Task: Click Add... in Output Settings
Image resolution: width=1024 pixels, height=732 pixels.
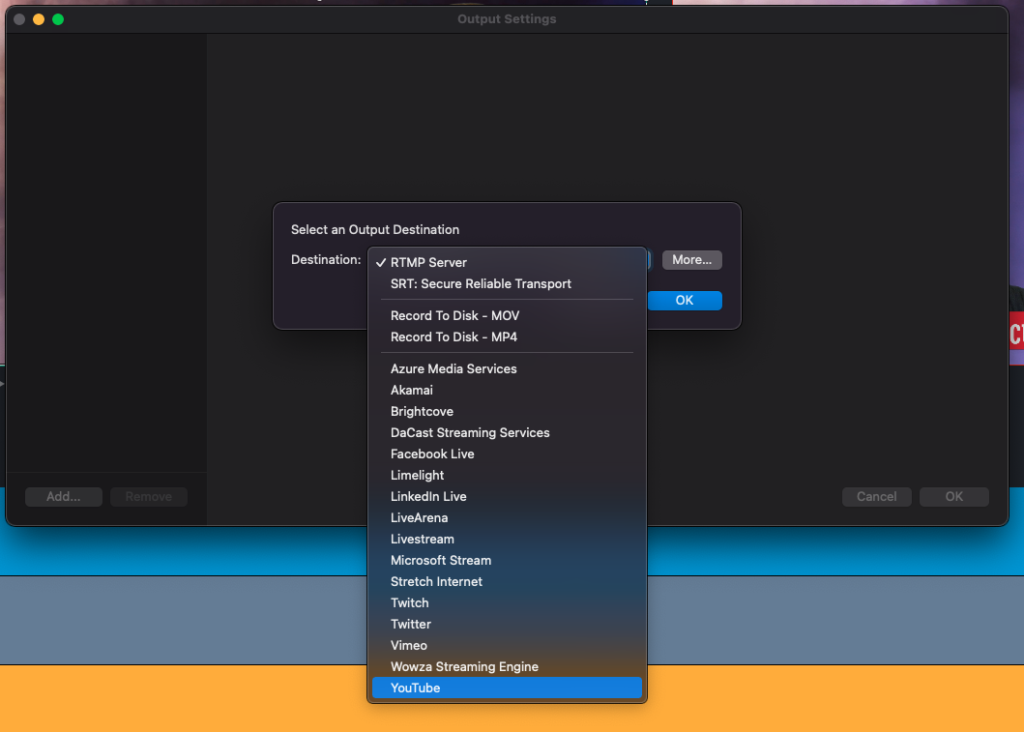Action: click(63, 497)
